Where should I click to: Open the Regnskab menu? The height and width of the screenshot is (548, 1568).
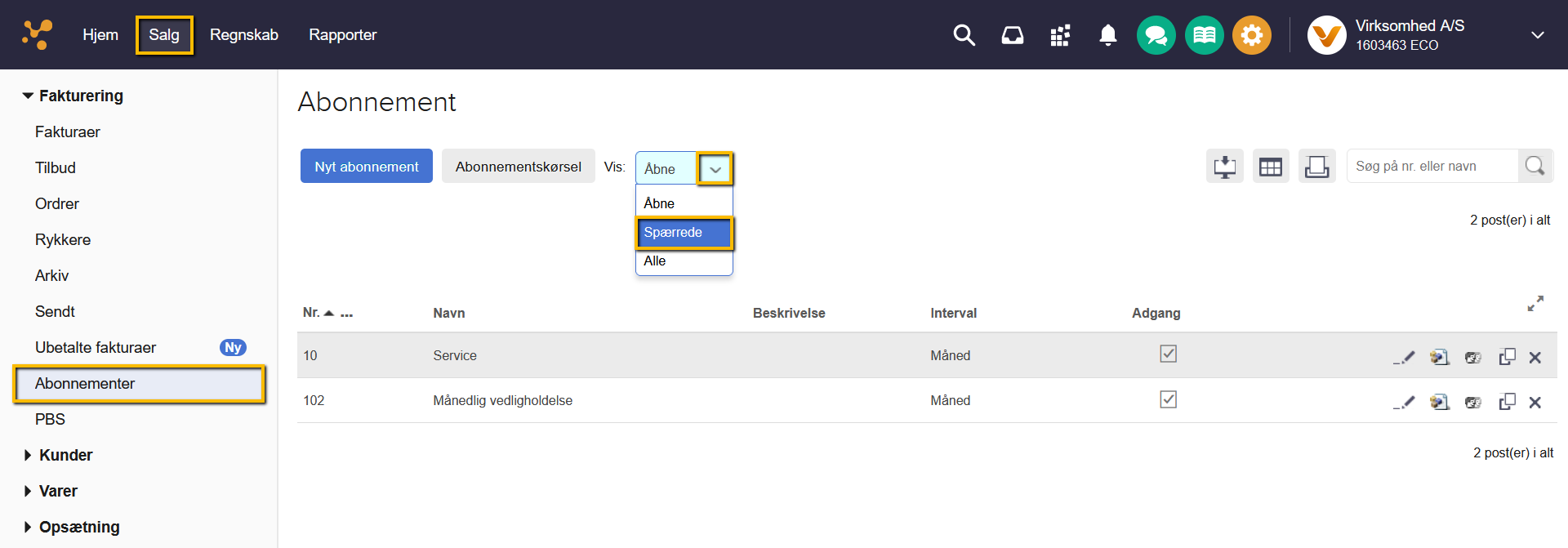[243, 35]
